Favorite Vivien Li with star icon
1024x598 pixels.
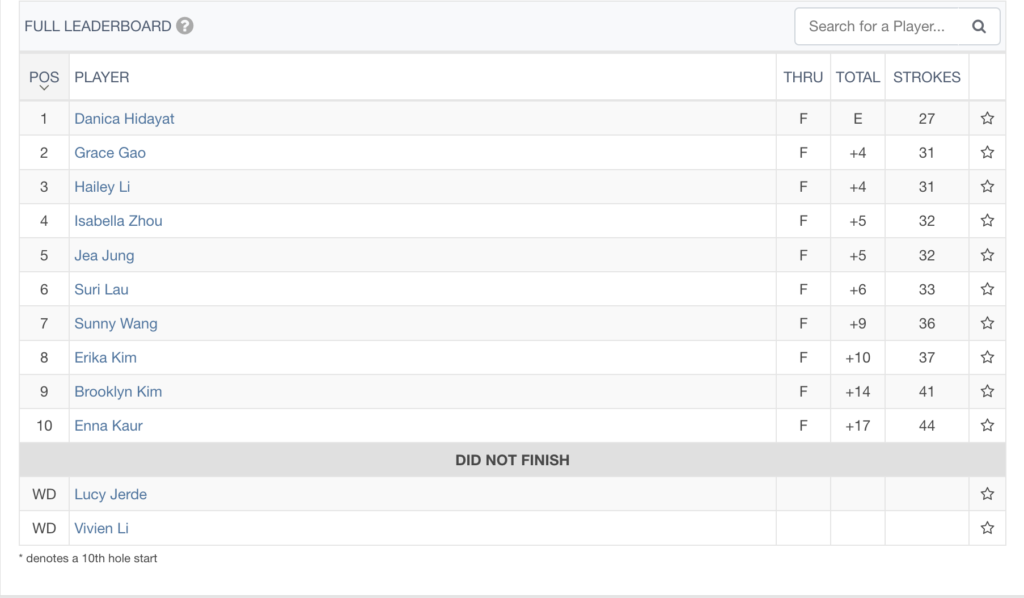click(x=987, y=527)
